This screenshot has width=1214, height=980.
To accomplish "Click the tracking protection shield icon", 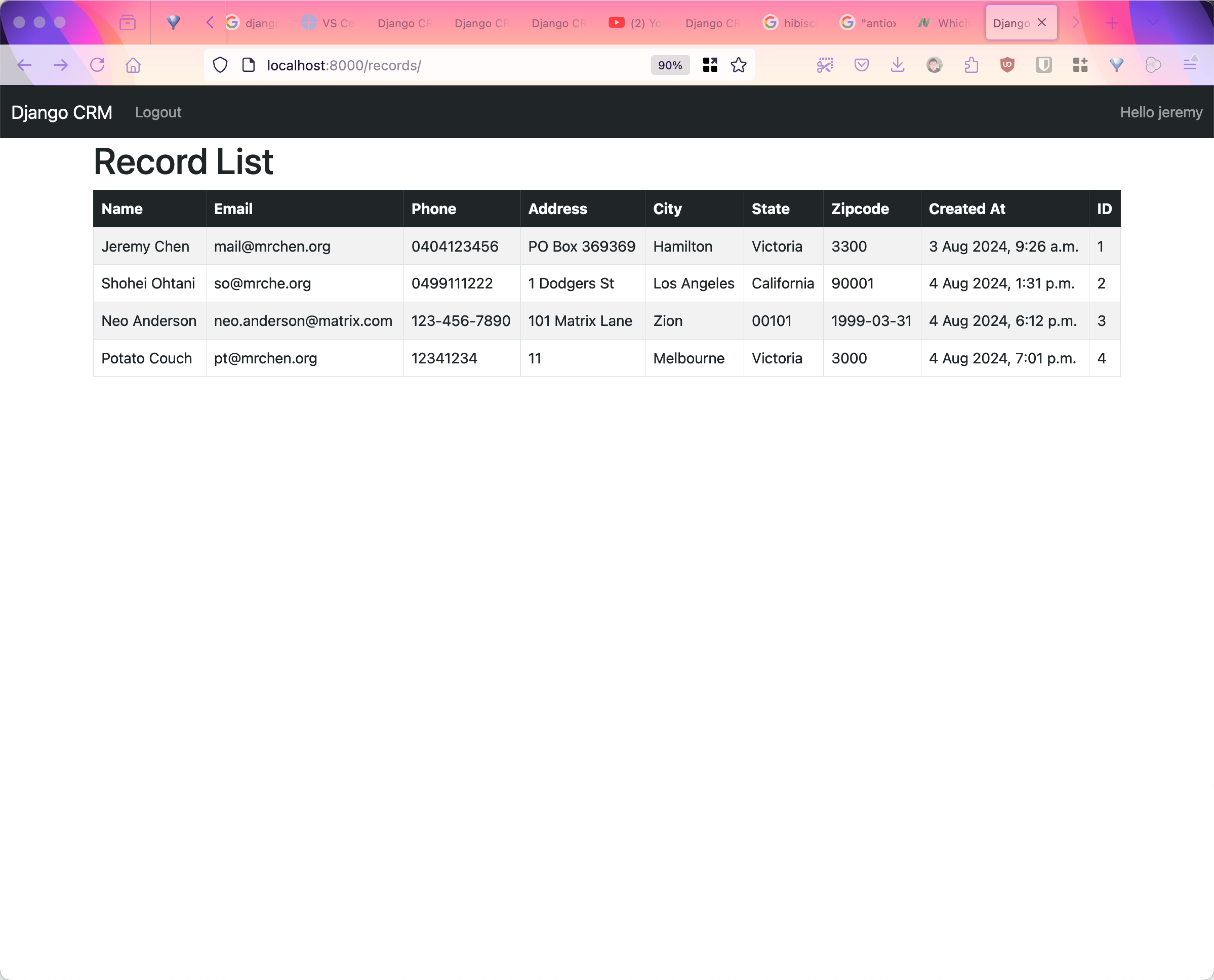I will [220, 65].
